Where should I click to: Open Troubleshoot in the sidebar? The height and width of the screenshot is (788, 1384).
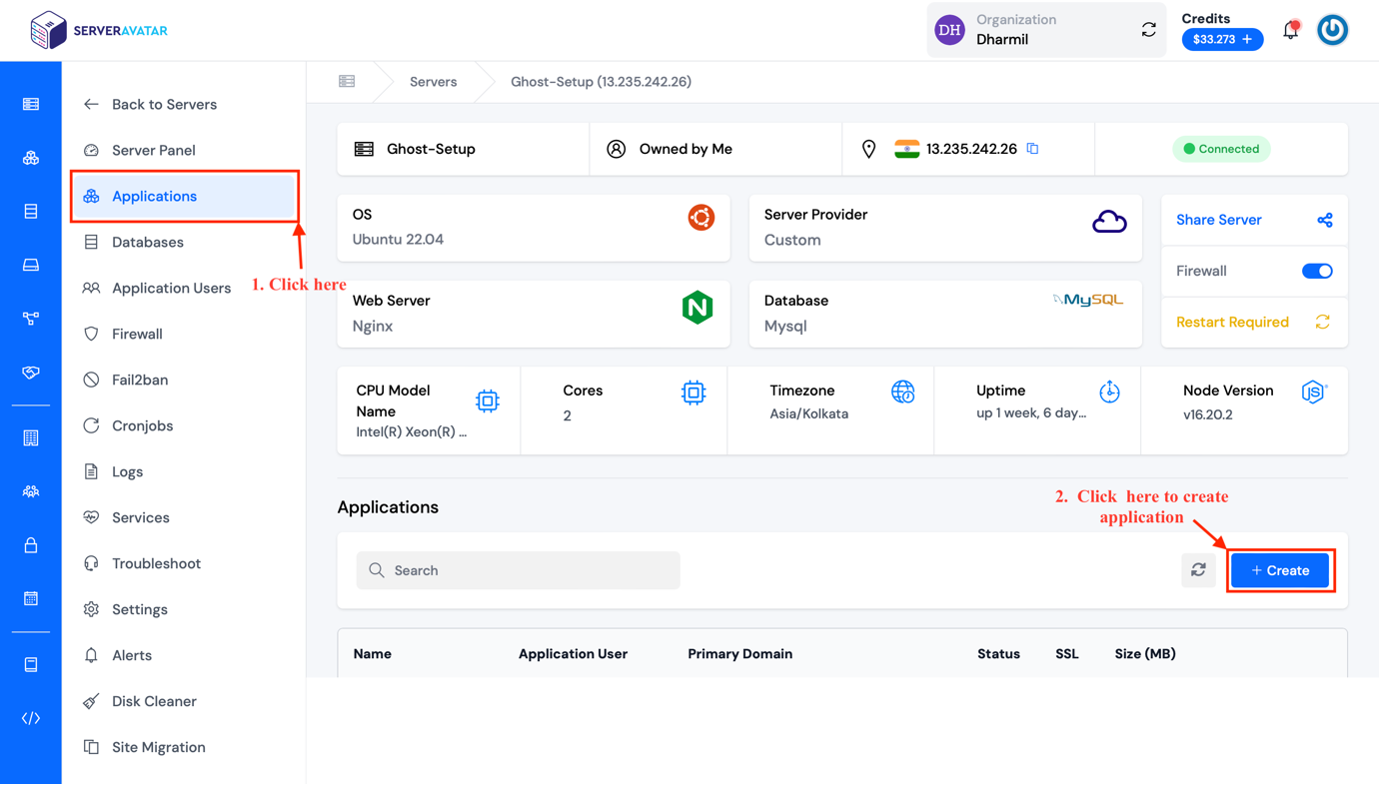pyautogui.click(x=143, y=564)
